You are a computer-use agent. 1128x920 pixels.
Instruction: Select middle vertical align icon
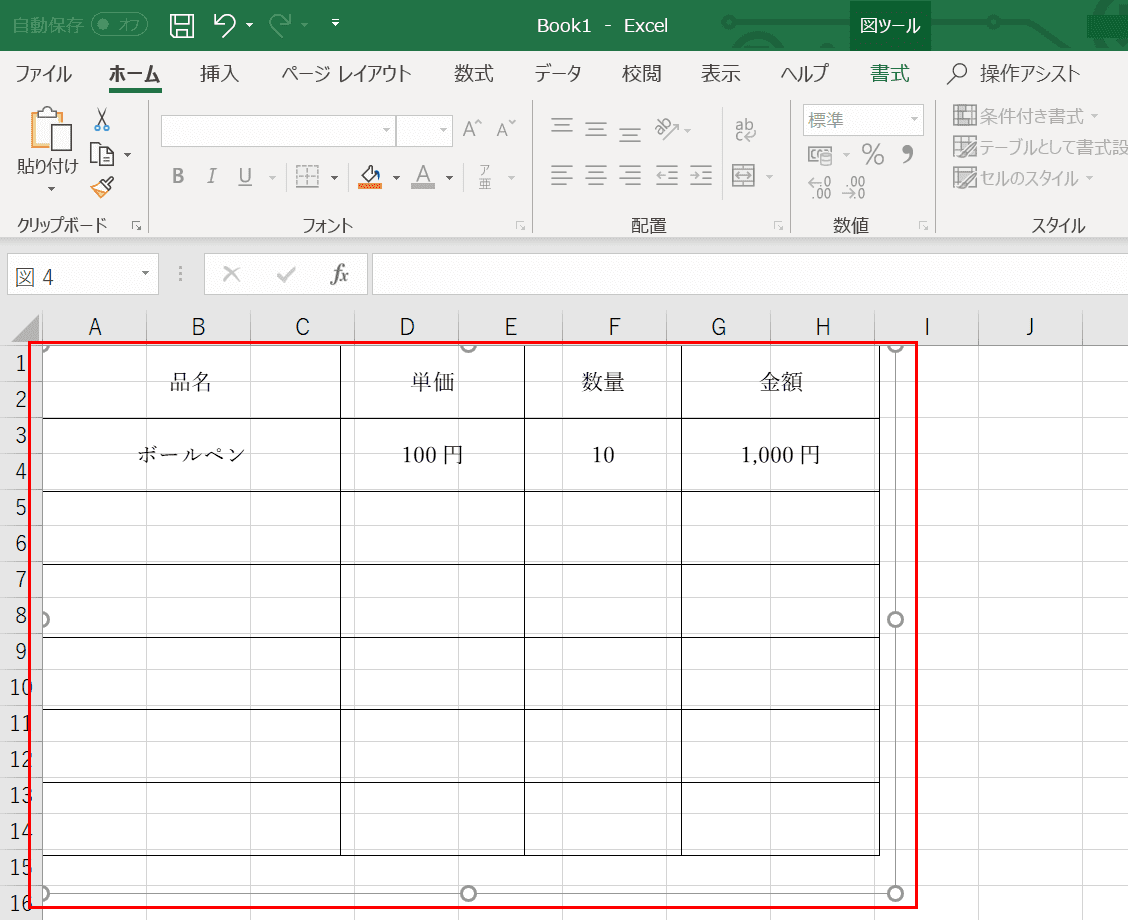596,128
